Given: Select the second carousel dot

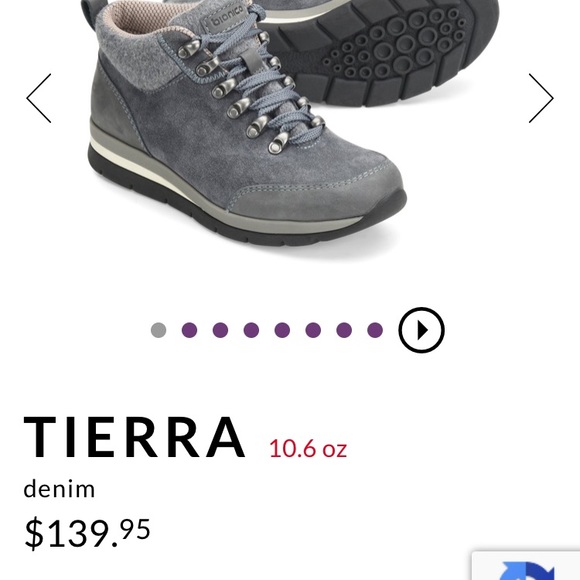Looking at the screenshot, I should pyautogui.click(x=189, y=330).
